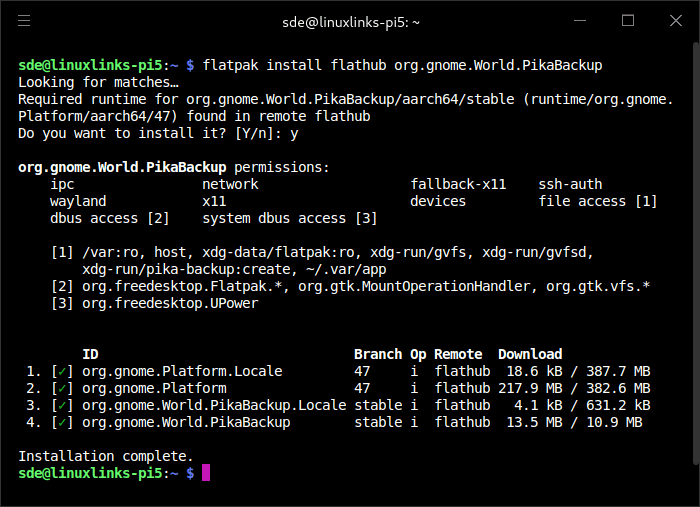Click '4.1 kB / 631.2 kB' download value
Image resolution: width=700 pixels, height=507 pixels.
point(582,405)
